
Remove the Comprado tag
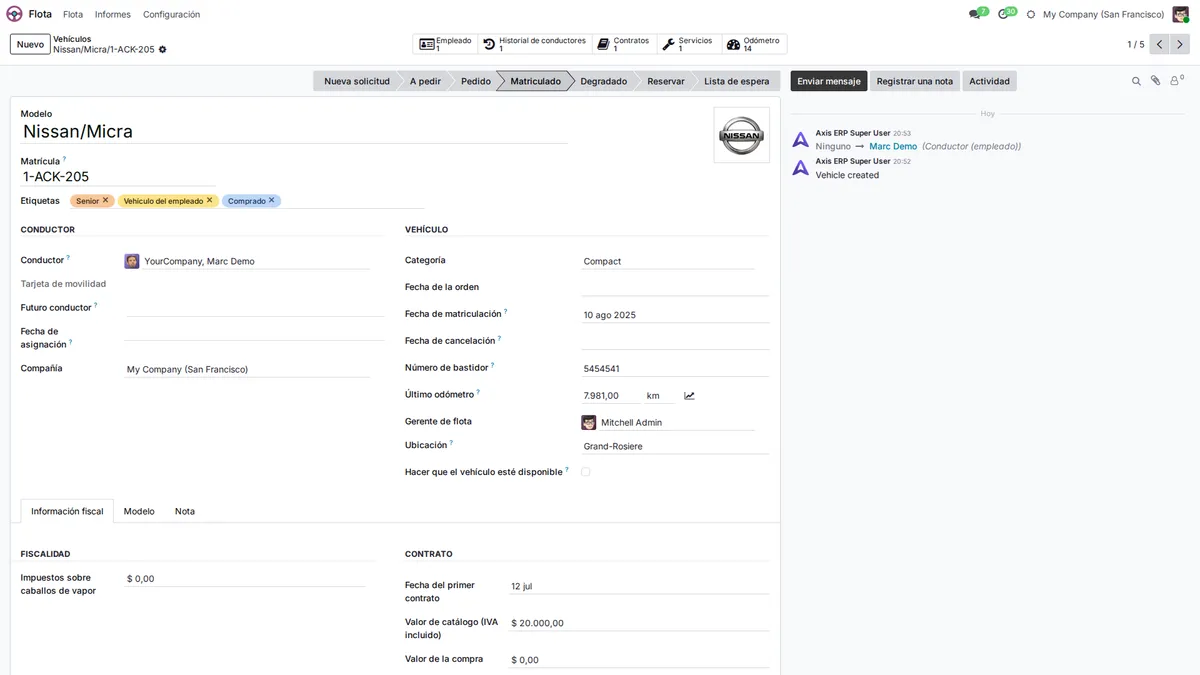(x=271, y=200)
